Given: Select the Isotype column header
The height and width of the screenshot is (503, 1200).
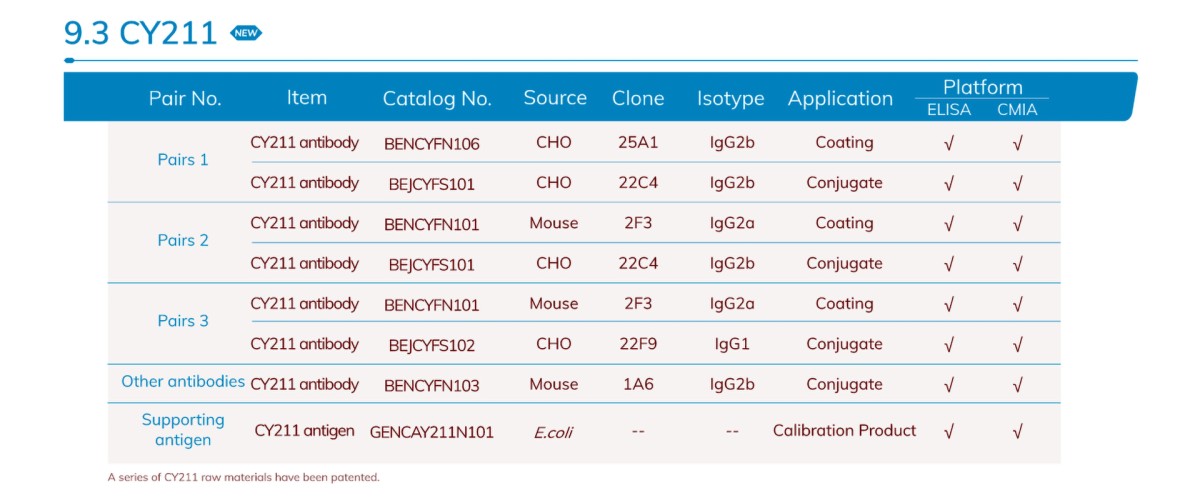Looking at the screenshot, I should pos(730,99).
